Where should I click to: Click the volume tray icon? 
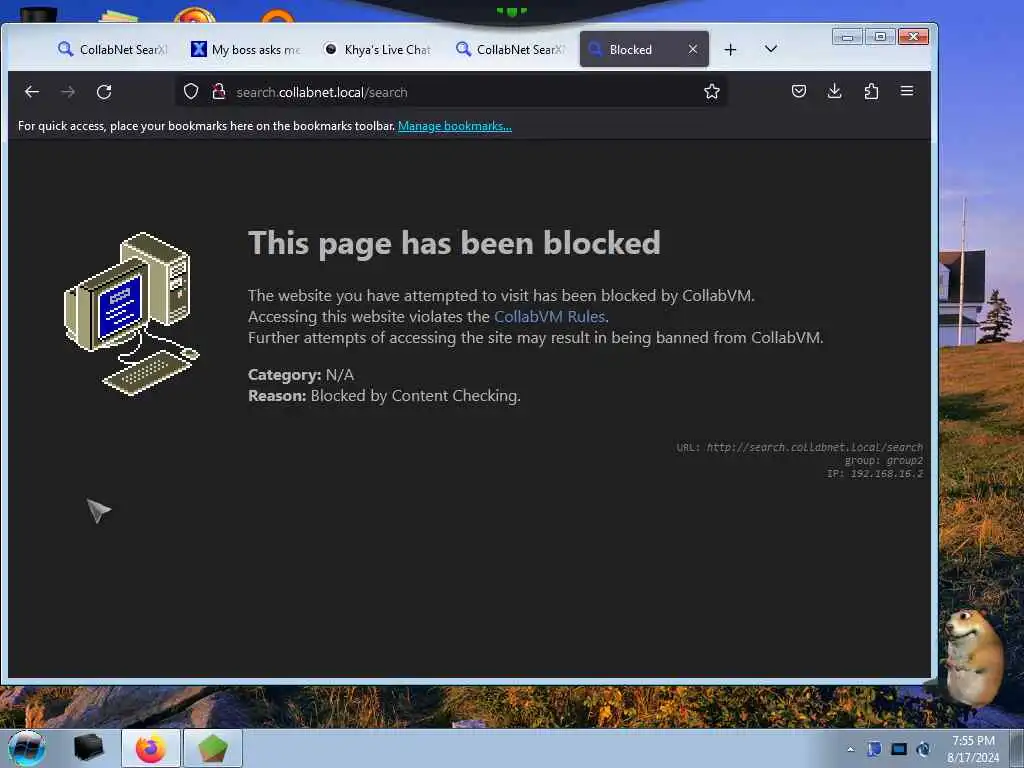point(923,749)
